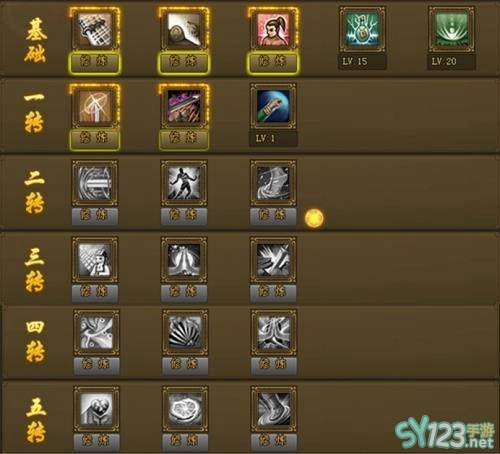Select the green burst skill LV 20
The width and height of the screenshot is (500, 454).
pos(452,29)
